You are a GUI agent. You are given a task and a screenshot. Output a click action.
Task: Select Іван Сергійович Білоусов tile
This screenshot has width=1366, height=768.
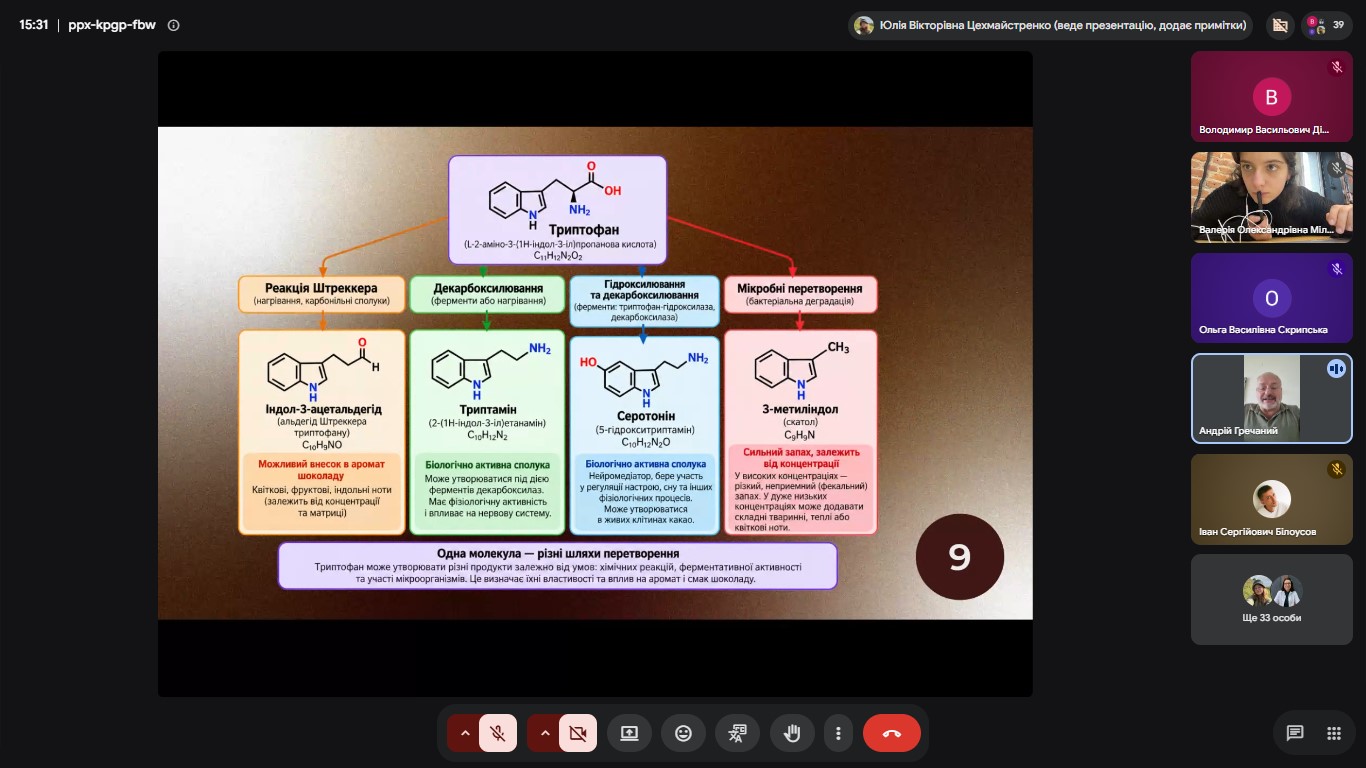tap(1271, 499)
